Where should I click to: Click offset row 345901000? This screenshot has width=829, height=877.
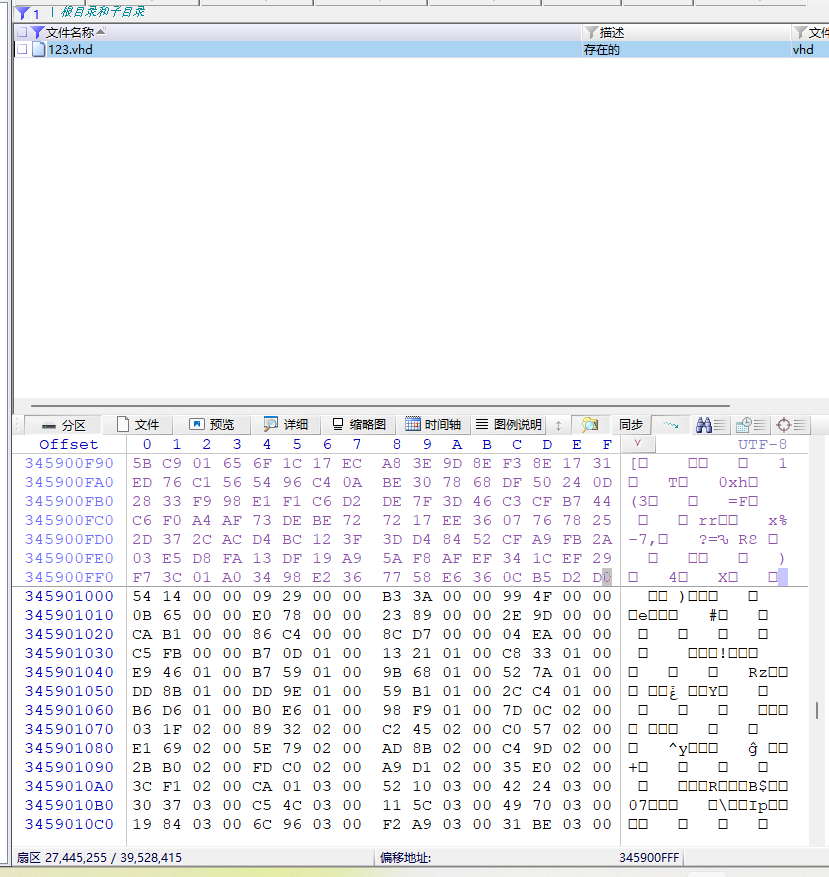pos(69,596)
